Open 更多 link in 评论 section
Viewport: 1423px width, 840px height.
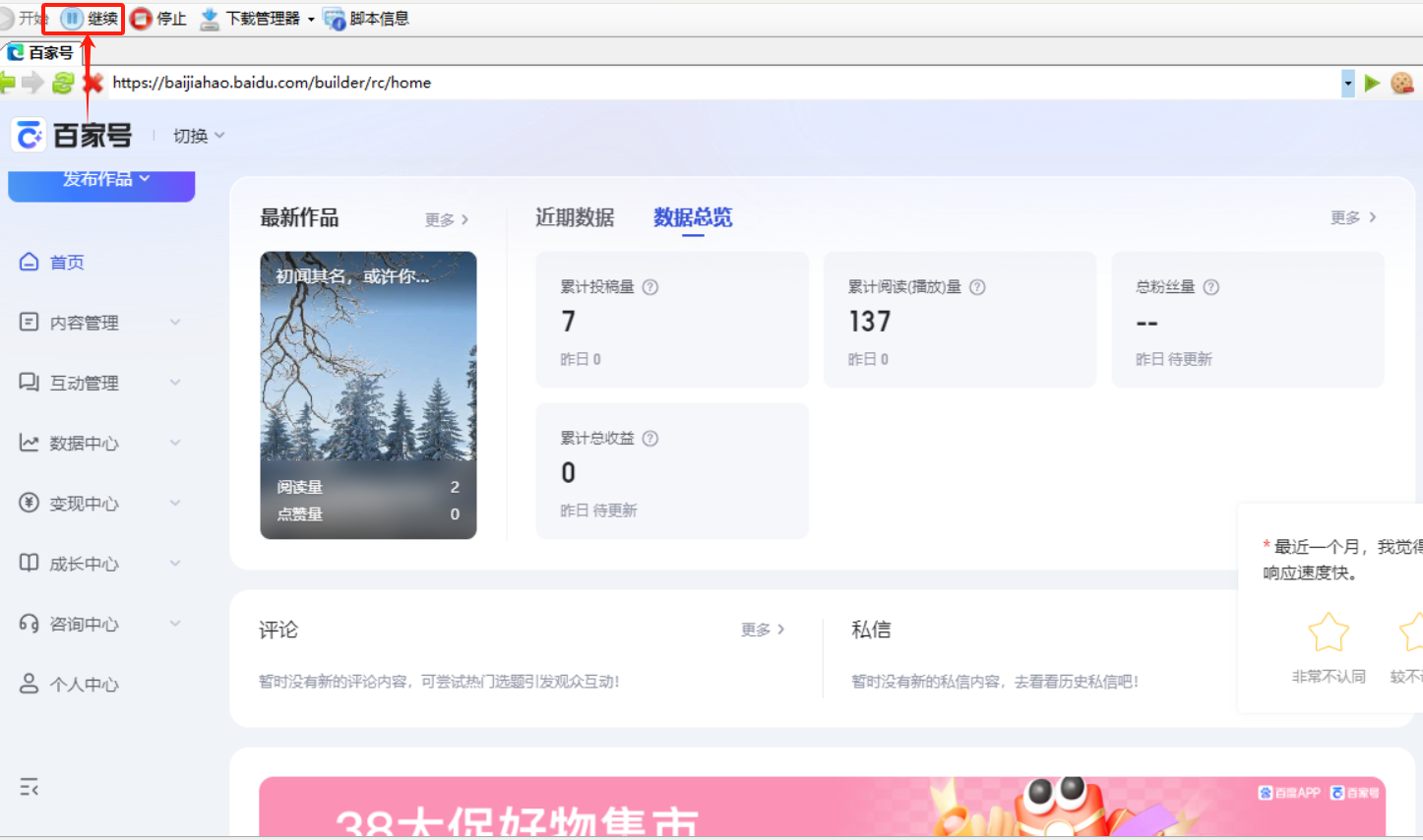click(x=763, y=630)
